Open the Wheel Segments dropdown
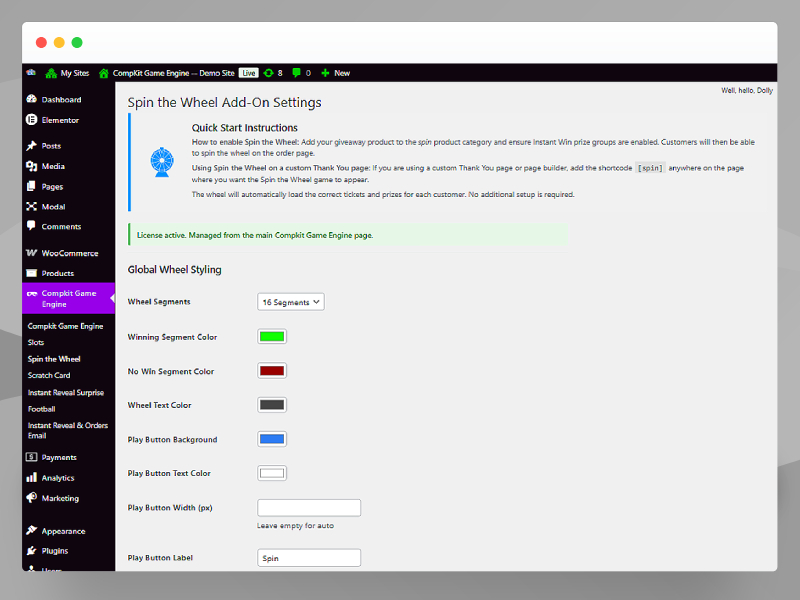 tap(290, 301)
